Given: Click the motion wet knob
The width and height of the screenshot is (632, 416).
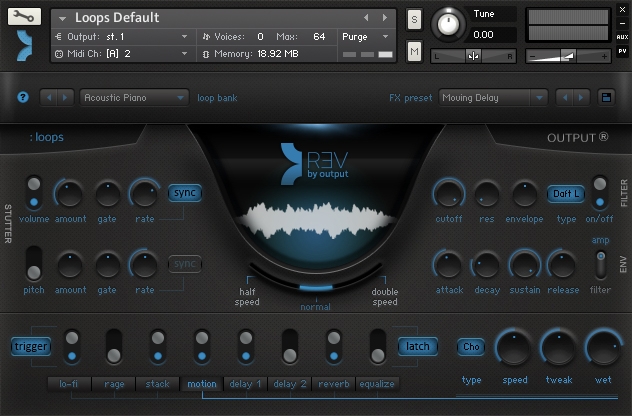Looking at the screenshot, I should (x=603, y=348).
